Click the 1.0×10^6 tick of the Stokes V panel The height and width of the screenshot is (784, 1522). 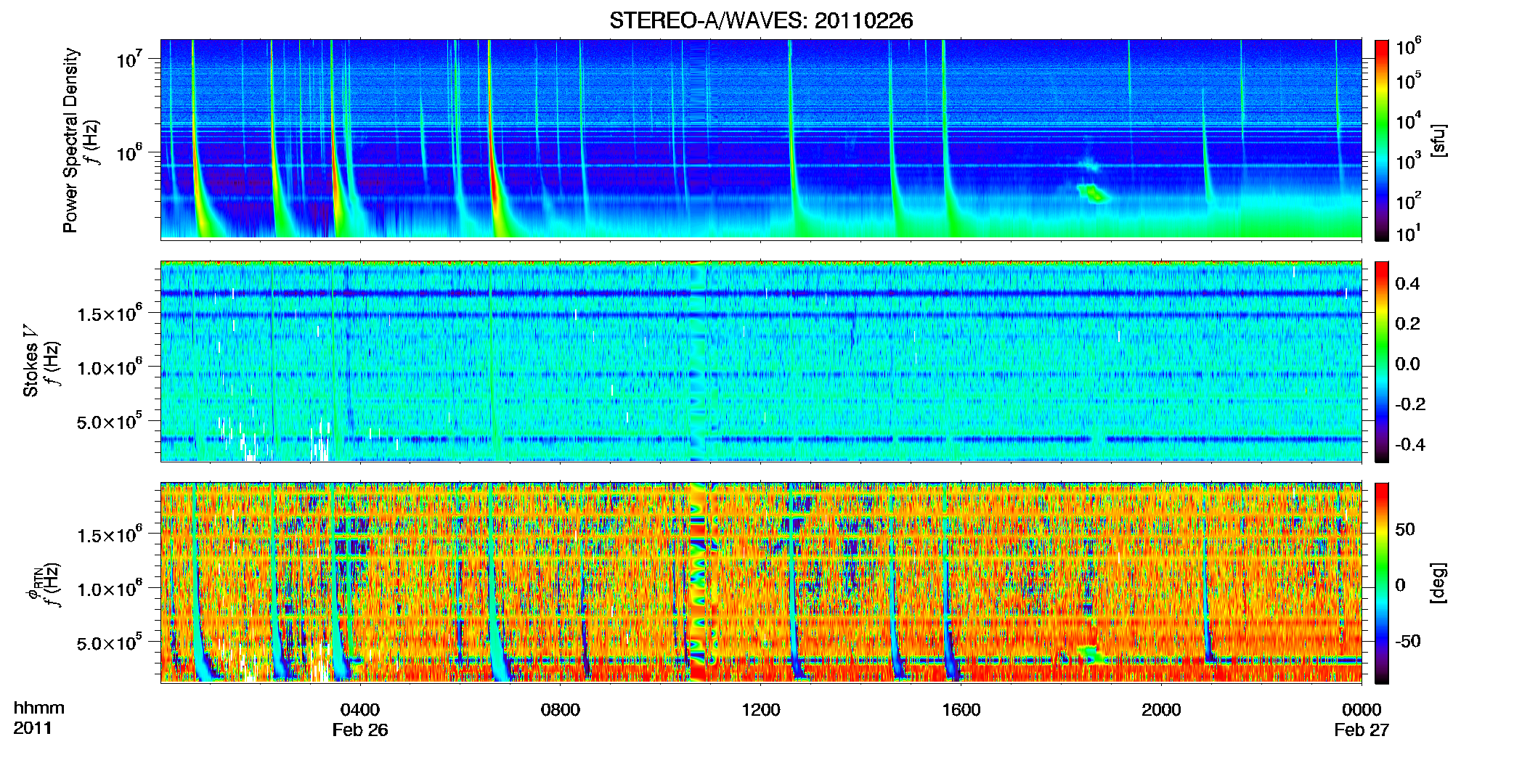pos(110,367)
